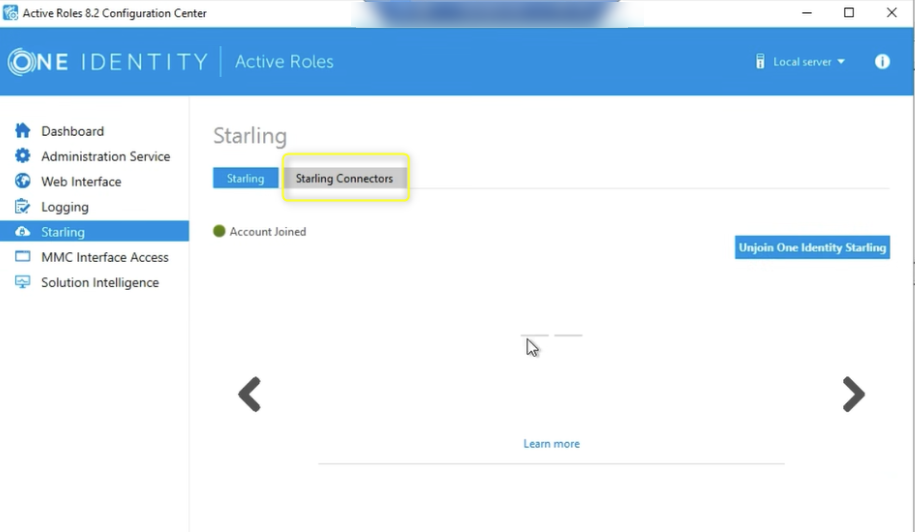This screenshot has height=532, width=915.
Task: Click the Starling page heading
Action: (x=250, y=136)
